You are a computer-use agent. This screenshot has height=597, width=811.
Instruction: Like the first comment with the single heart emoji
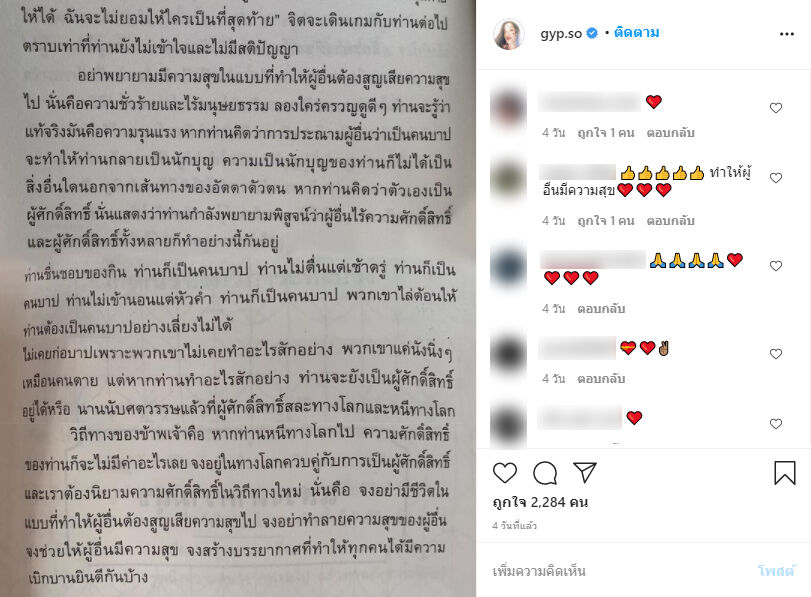click(x=775, y=108)
